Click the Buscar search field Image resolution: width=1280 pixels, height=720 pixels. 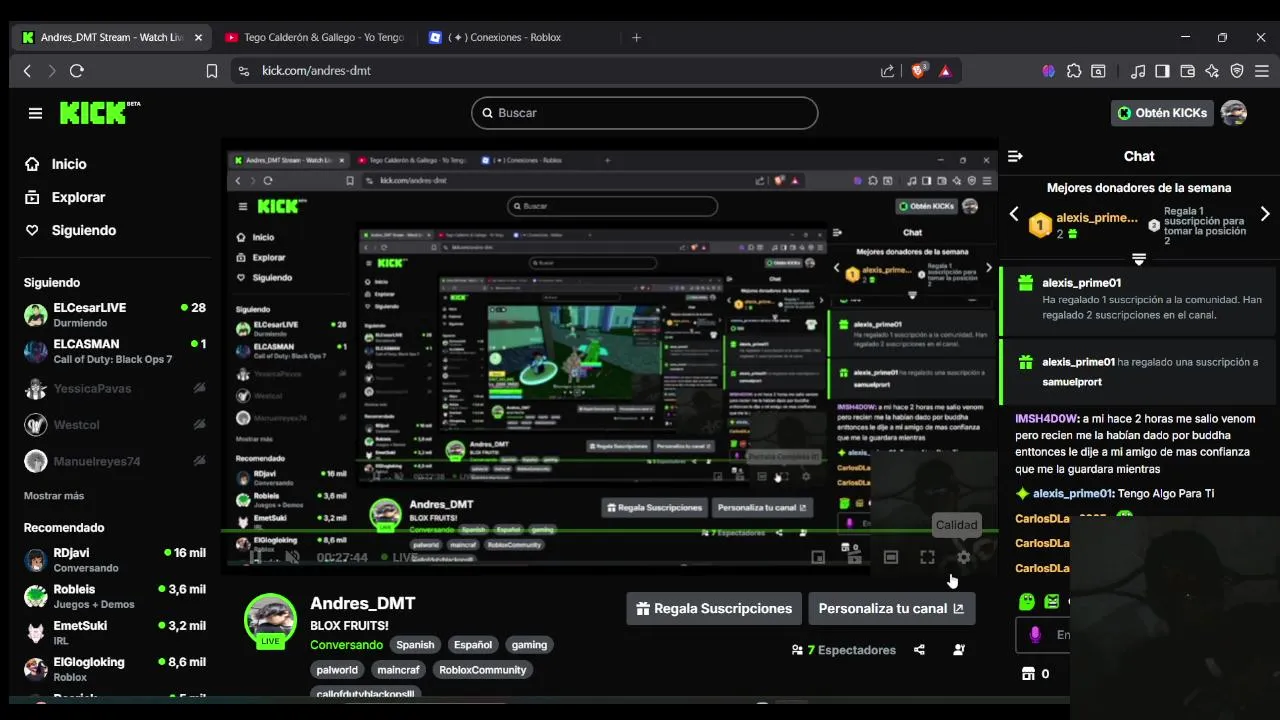(x=645, y=113)
